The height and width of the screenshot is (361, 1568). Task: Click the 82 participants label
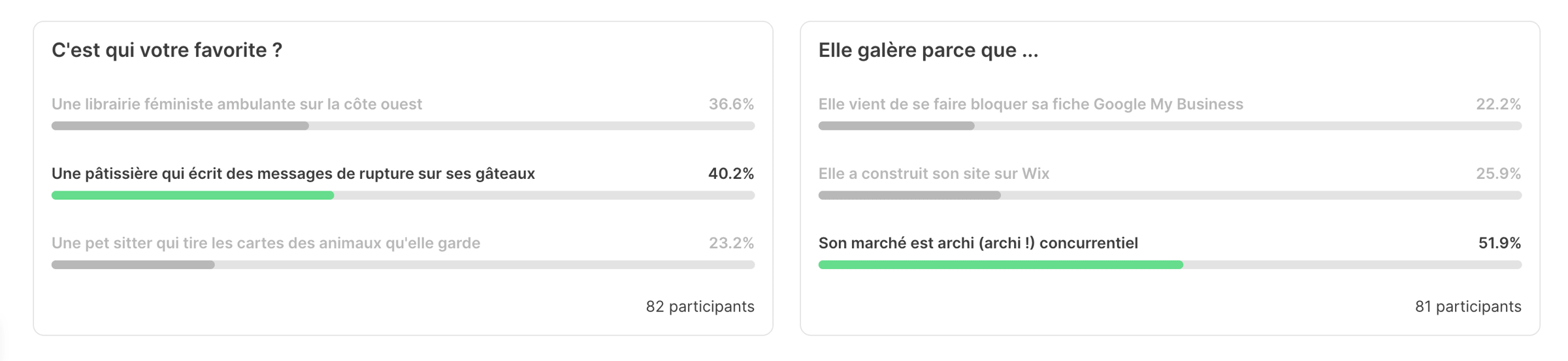pyautogui.click(x=700, y=307)
